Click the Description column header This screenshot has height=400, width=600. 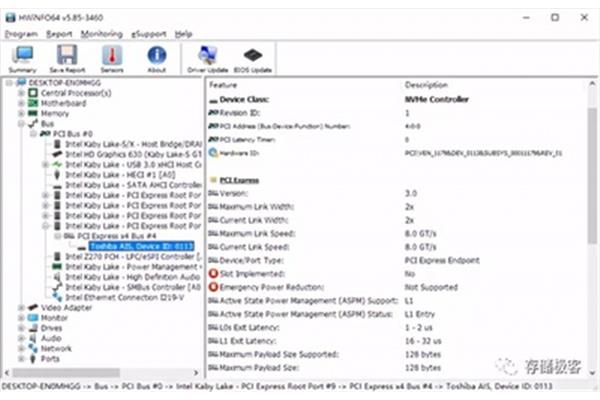click(426, 85)
